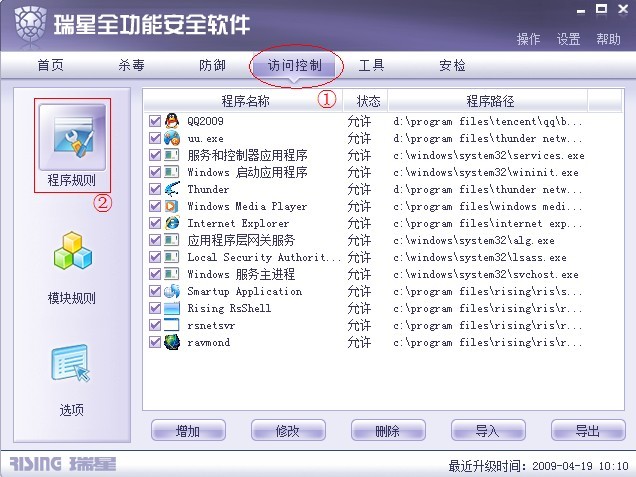The height and width of the screenshot is (477, 636).
Task: Click the 删除 delete button
Action: point(388,431)
